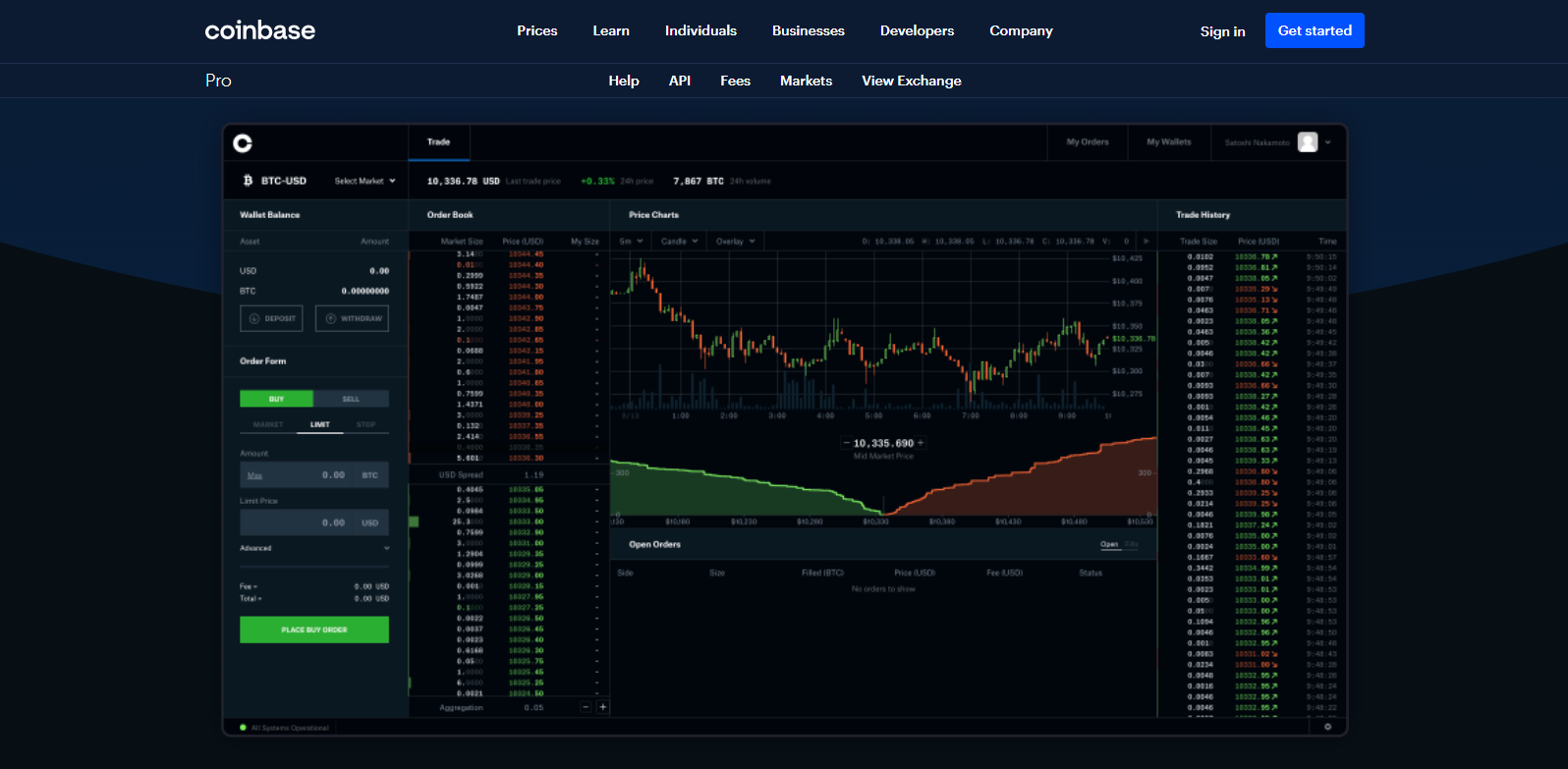Open the Select Market dropdown
Image resolution: width=1568 pixels, height=769 pixels.
pyautogui.click(x=364, y=181)
